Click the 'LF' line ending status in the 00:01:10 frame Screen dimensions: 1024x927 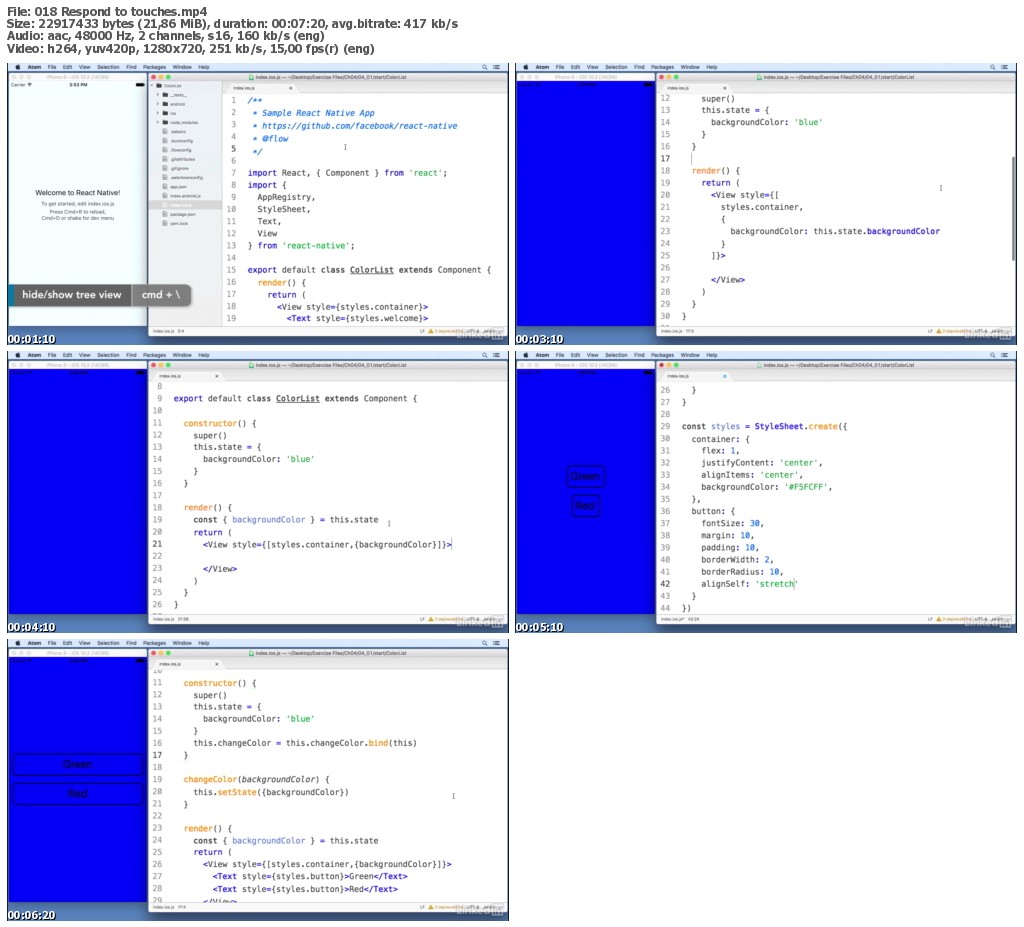pos(421,331)
